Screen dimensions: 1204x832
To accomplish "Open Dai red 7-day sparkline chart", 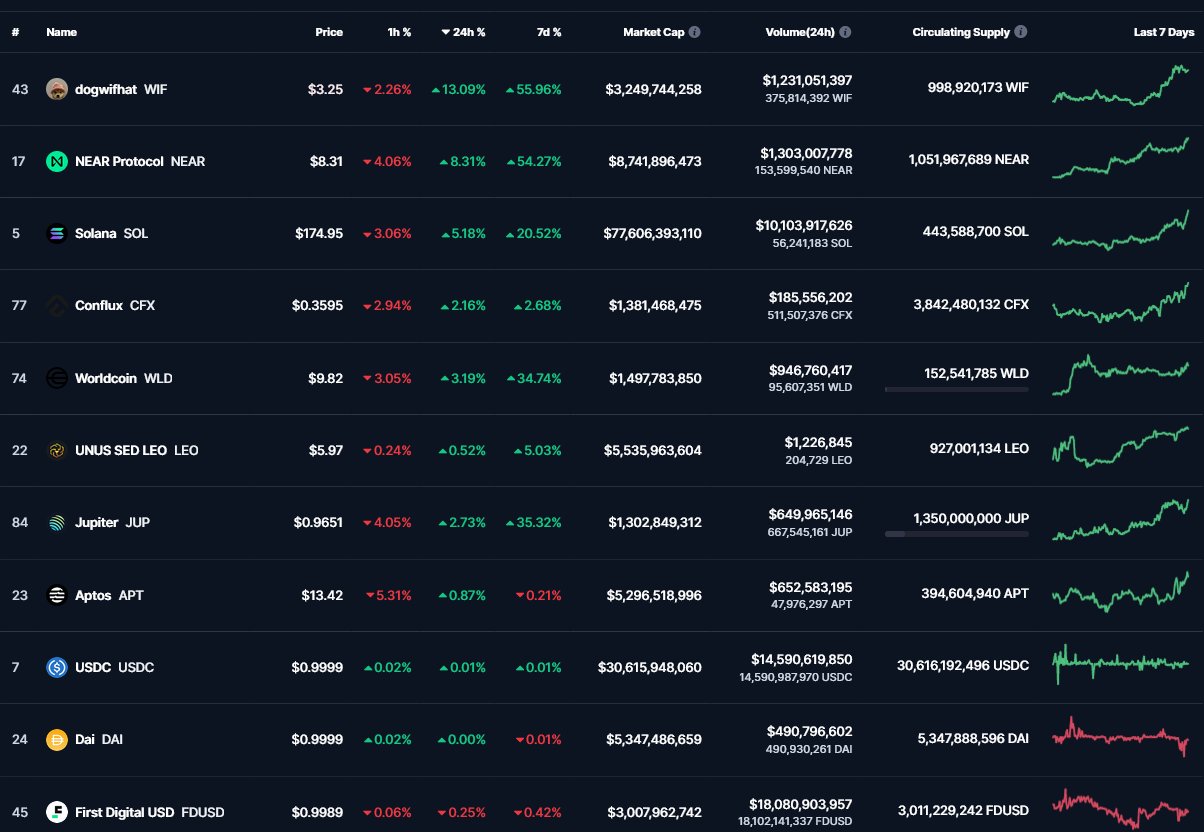I will click(1120, 736).
